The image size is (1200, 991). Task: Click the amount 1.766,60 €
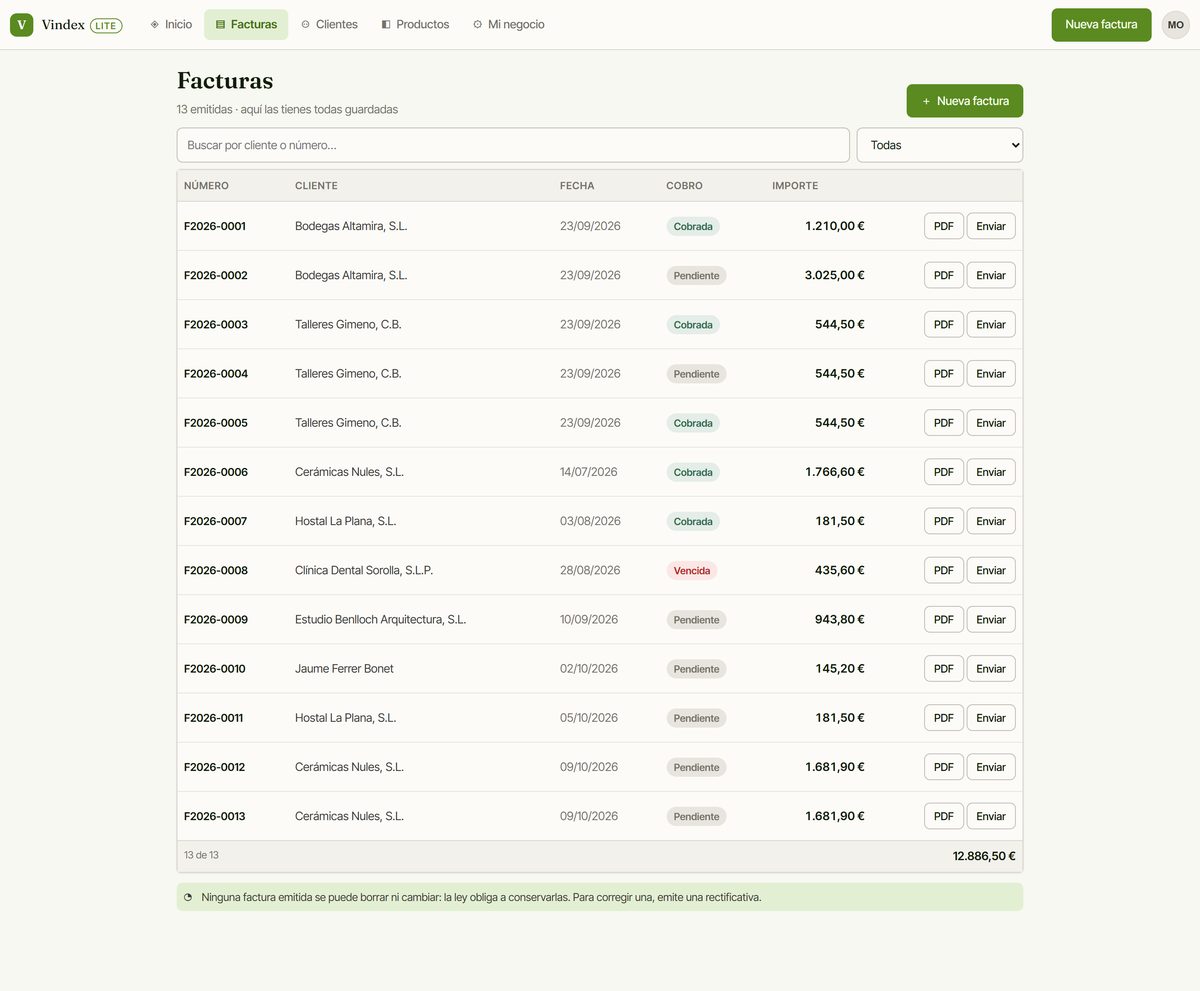(835, 472)
